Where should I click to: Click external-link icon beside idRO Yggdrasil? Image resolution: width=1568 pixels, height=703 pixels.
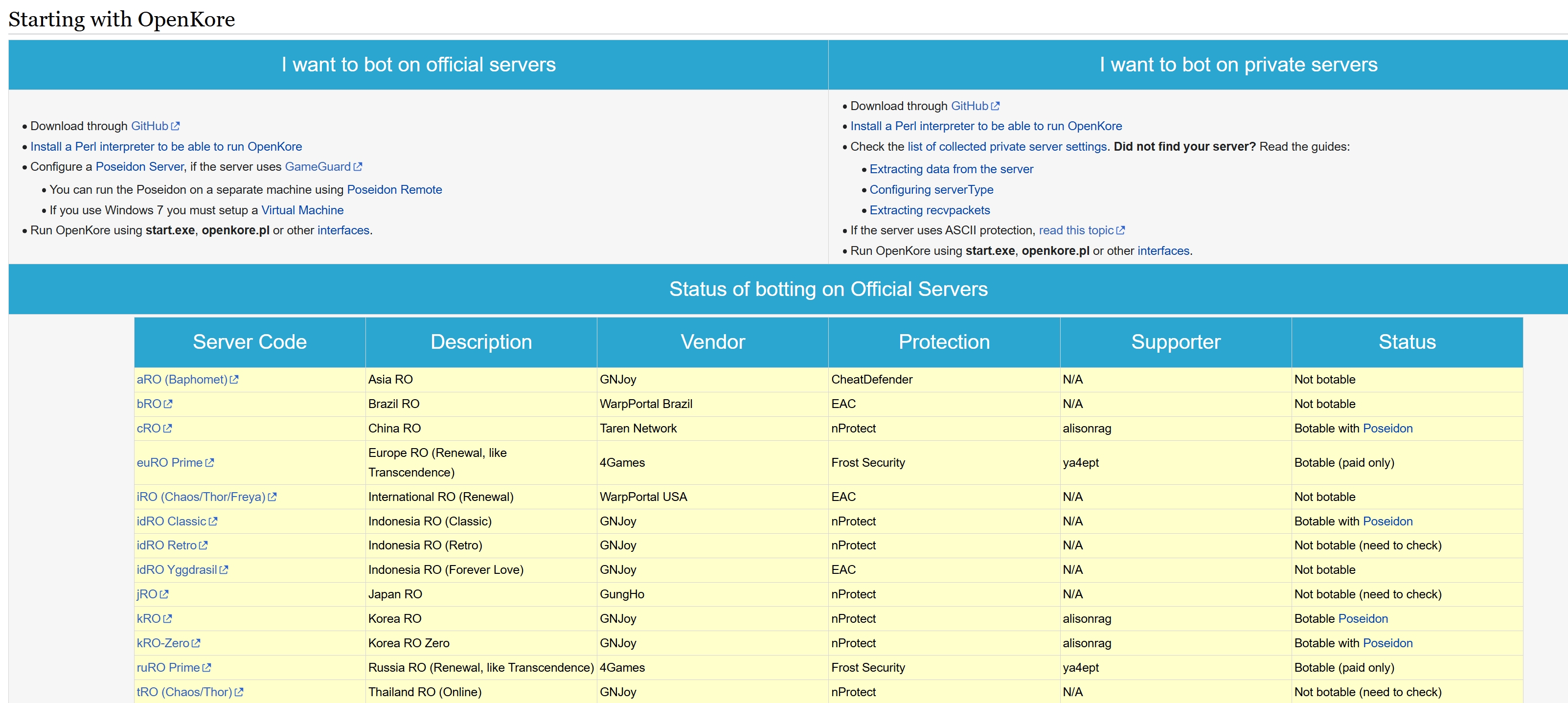(224, 570)
